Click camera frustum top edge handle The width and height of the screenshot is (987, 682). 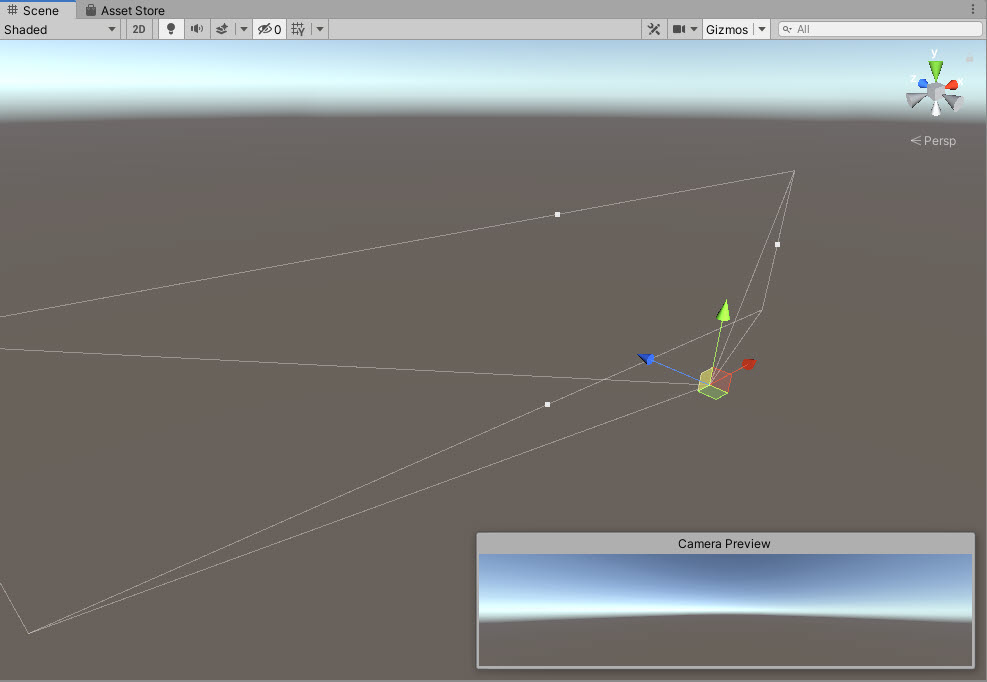pyautogui.click(x=557, y=215)
